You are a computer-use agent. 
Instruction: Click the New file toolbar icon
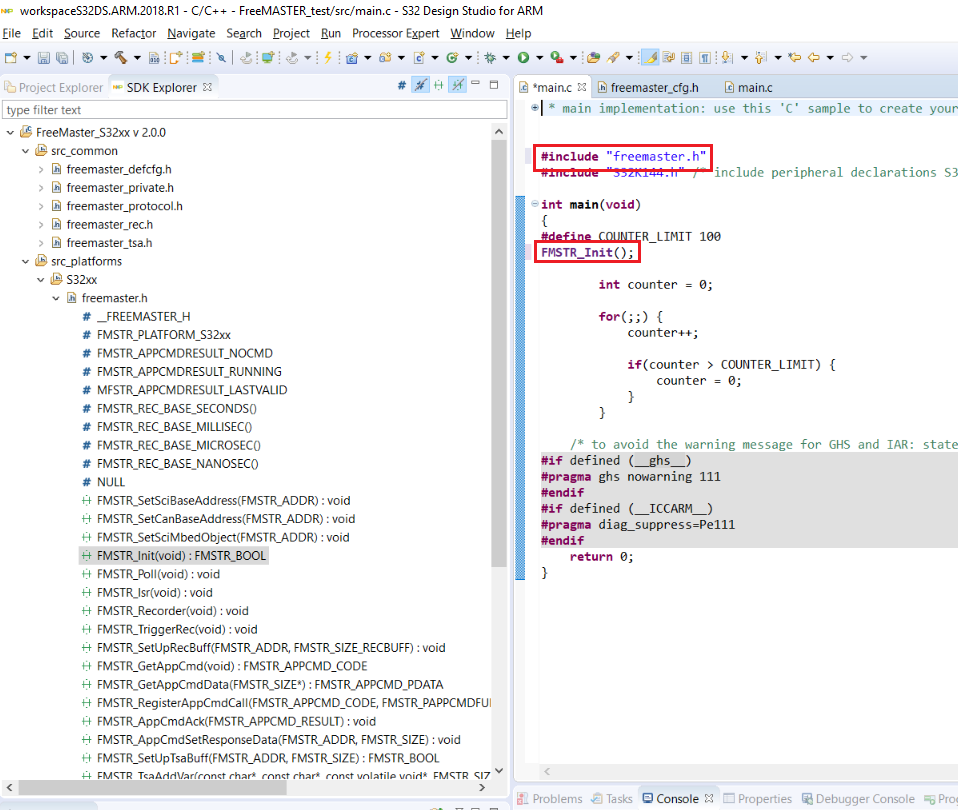(x=11, y=57)
